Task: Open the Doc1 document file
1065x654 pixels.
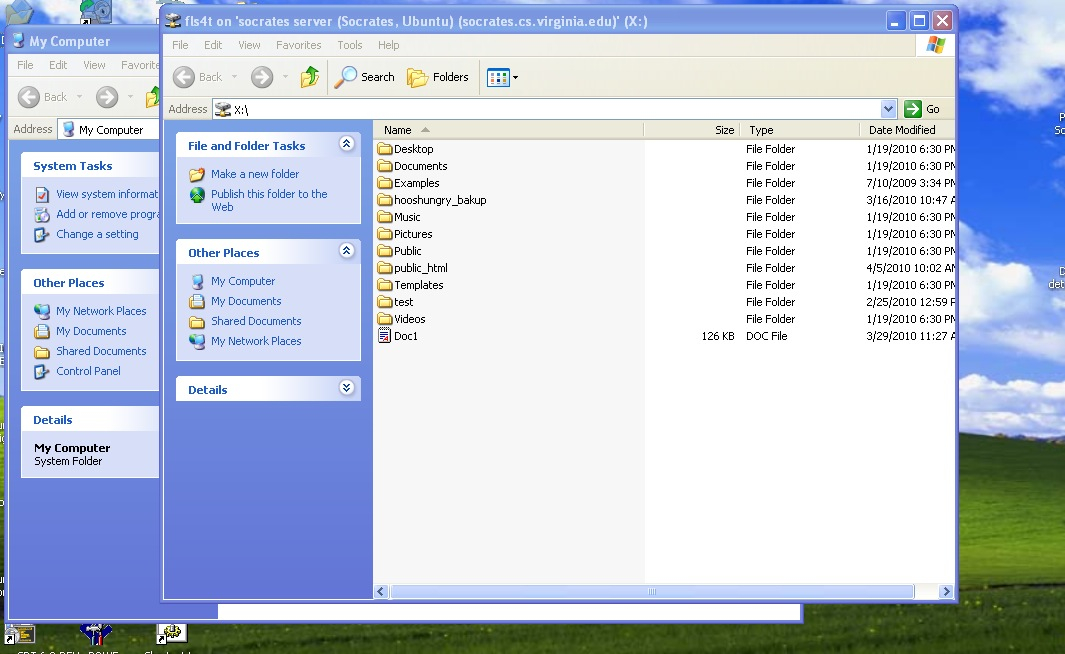Action: click(405, 336)
